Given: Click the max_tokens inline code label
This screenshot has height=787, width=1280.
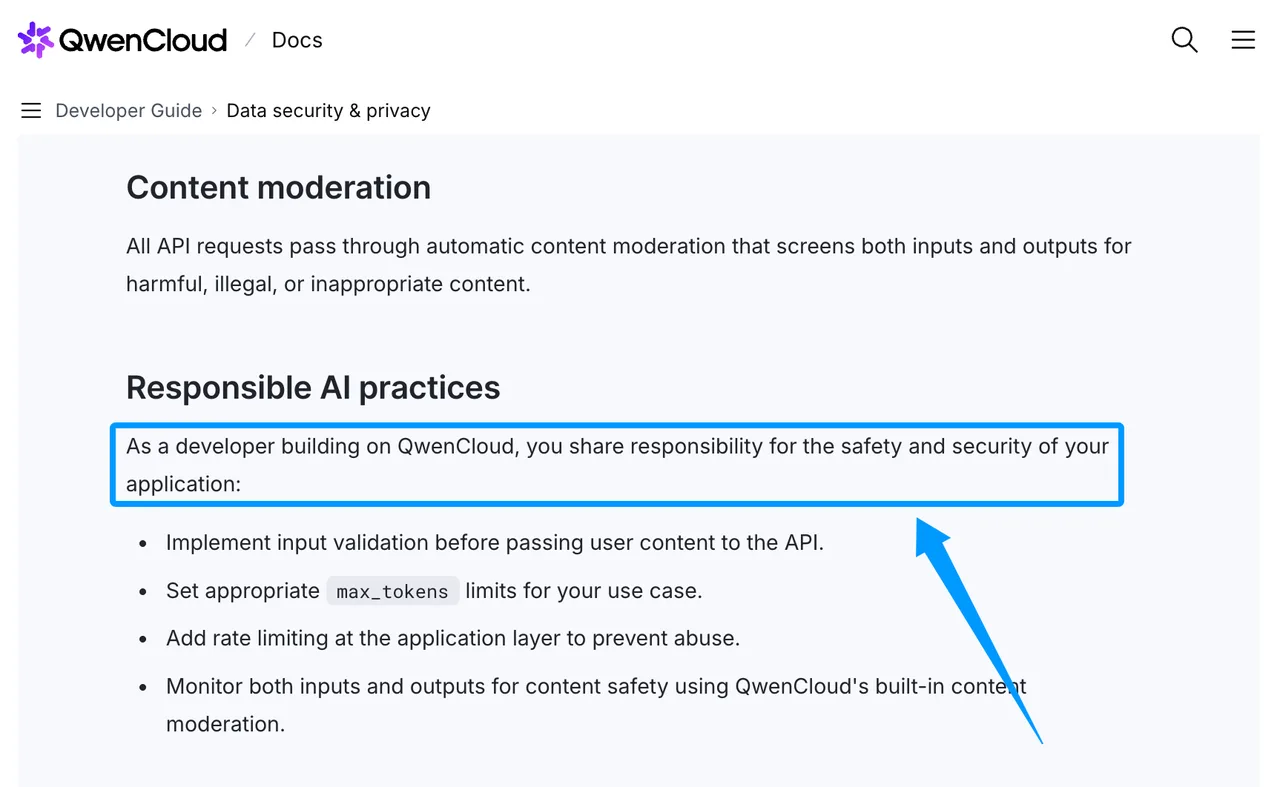Looking at the screenshot, I should (x=392, y=591).
